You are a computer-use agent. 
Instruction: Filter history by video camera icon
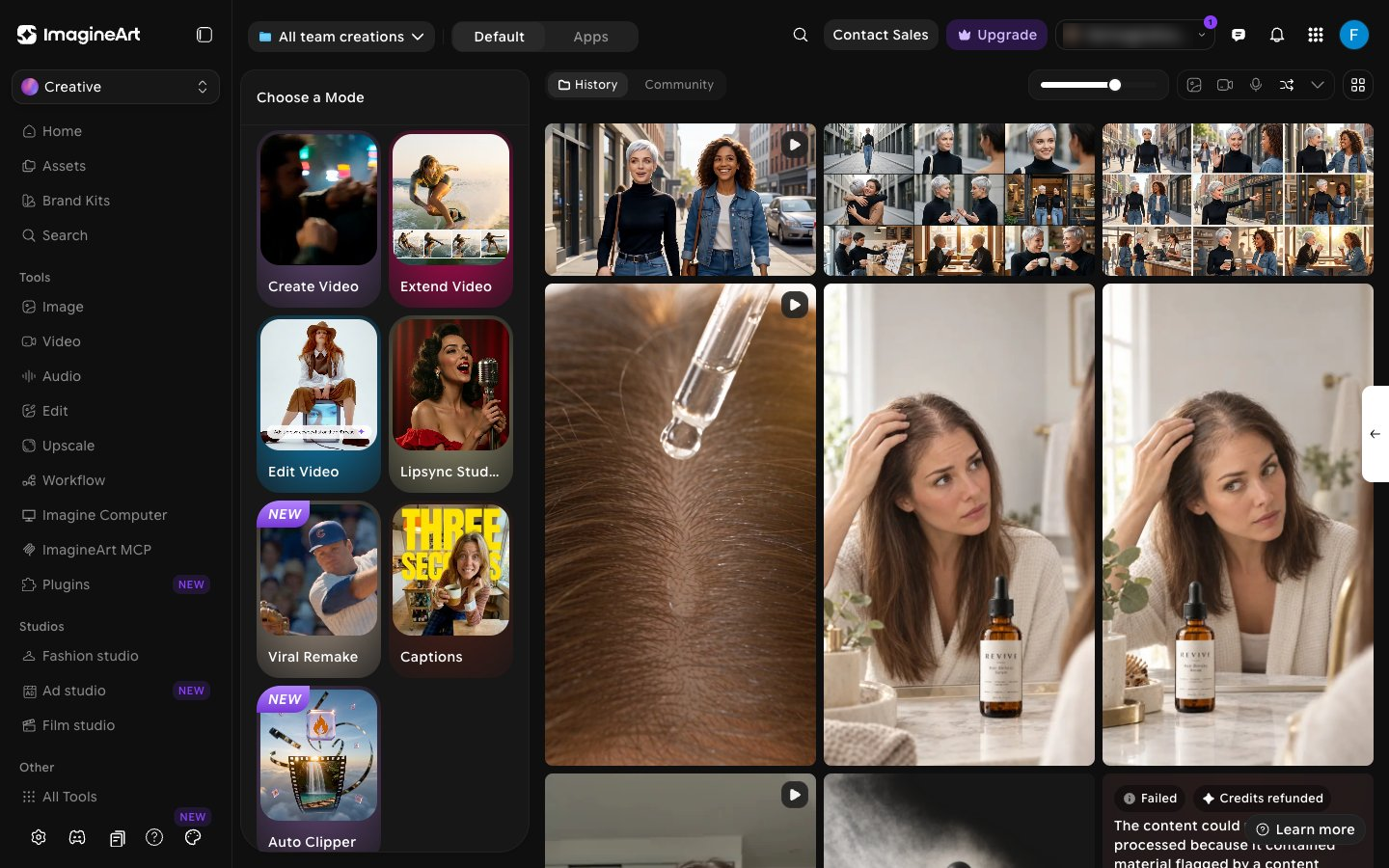[x=1225, y=85]
